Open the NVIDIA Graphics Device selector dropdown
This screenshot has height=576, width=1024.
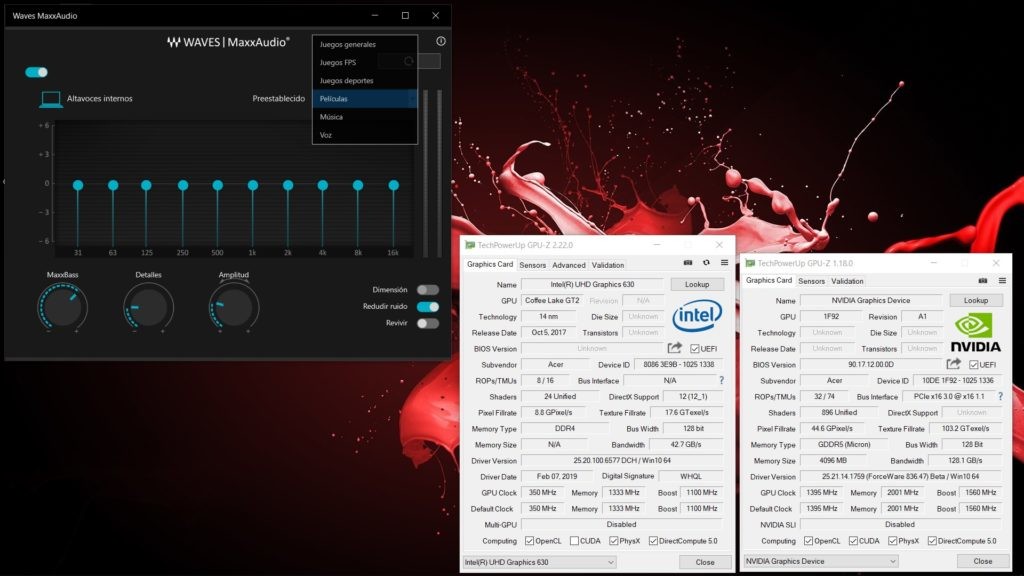coord(821,561)
